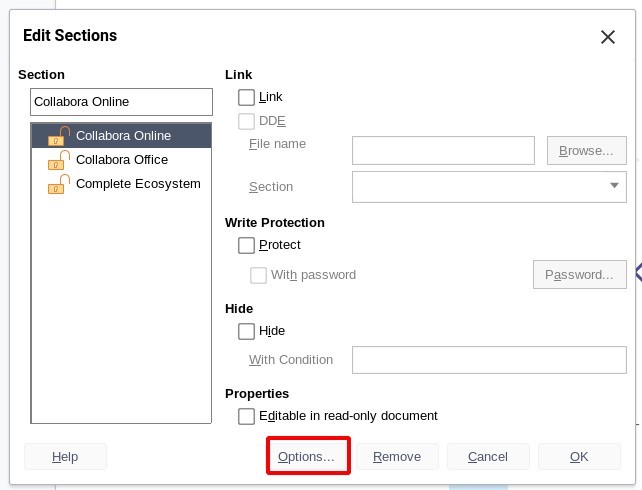Click the padlock icon beside Complete Ecosystem
This screenshot has width=642, height=490.
point(59,184)
